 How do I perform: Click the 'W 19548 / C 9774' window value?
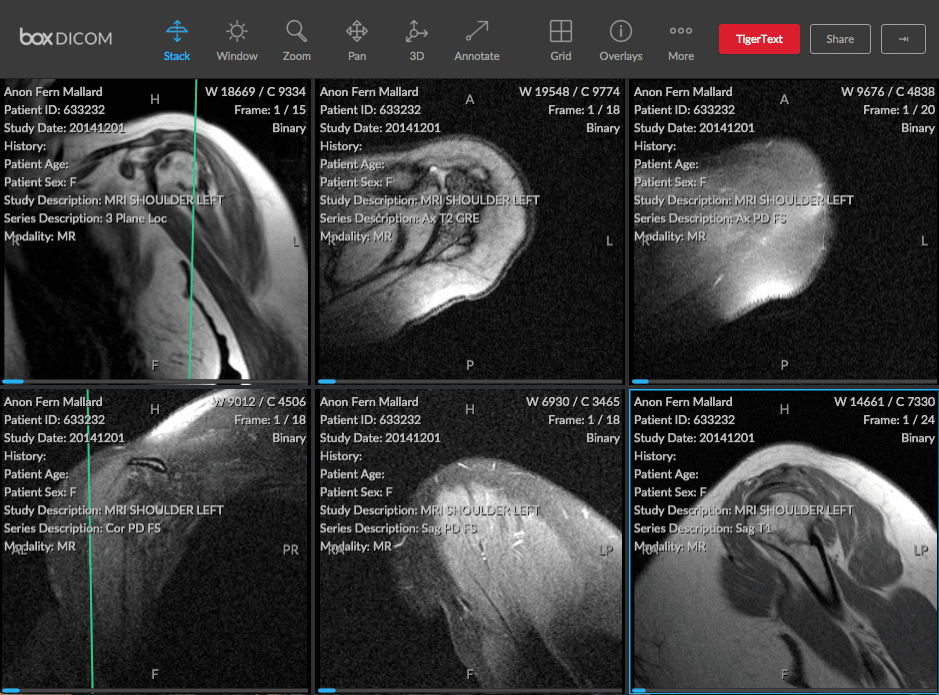tap(569, 92)
